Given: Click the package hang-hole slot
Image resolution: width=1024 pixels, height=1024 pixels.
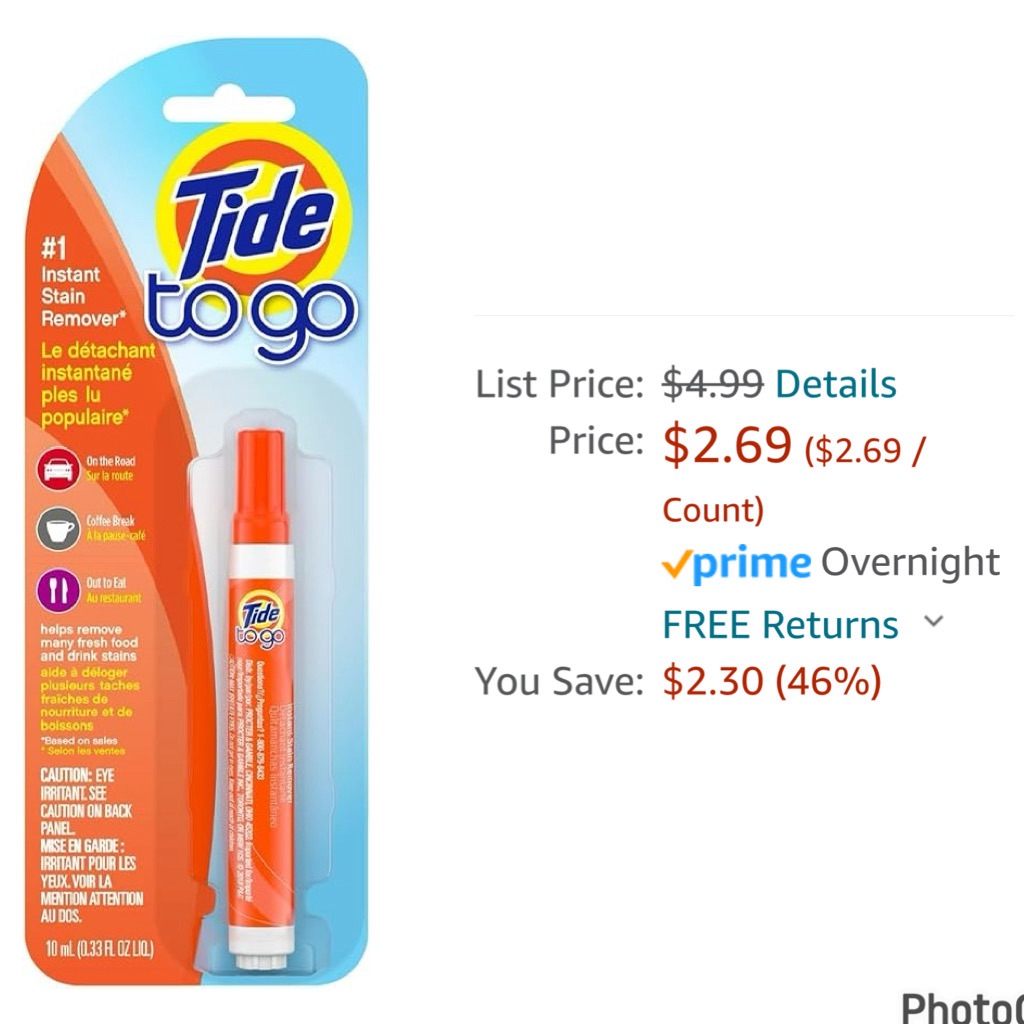Looking at the screenshot, I should tap(229, 110).
